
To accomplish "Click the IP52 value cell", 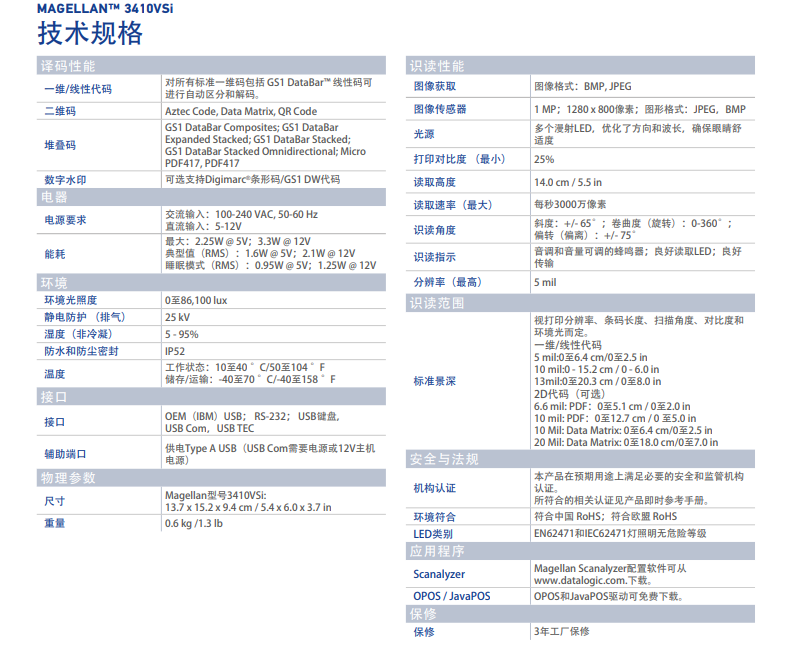I will (175, 351).
